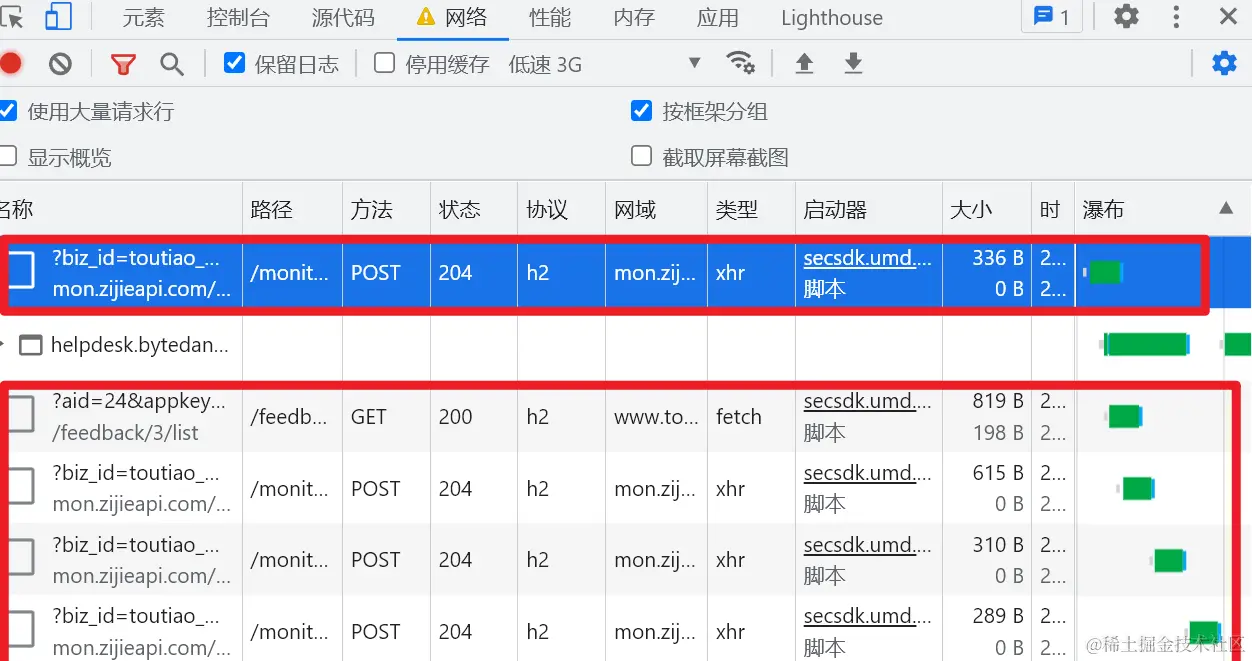Open secsdk.umd link in 310 B row
The image size is (1252, 661).
point(867,545)
